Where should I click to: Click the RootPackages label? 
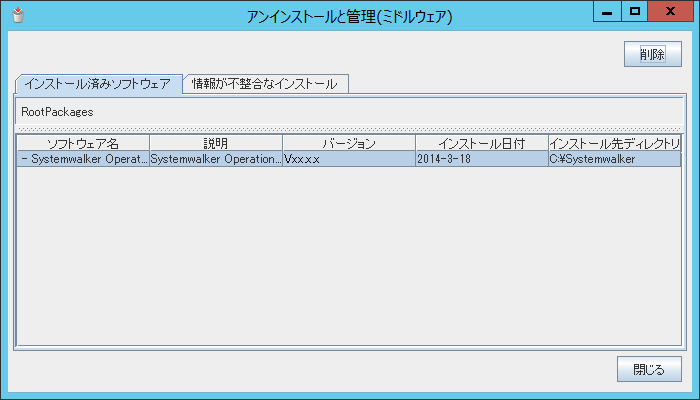(57, 112)
